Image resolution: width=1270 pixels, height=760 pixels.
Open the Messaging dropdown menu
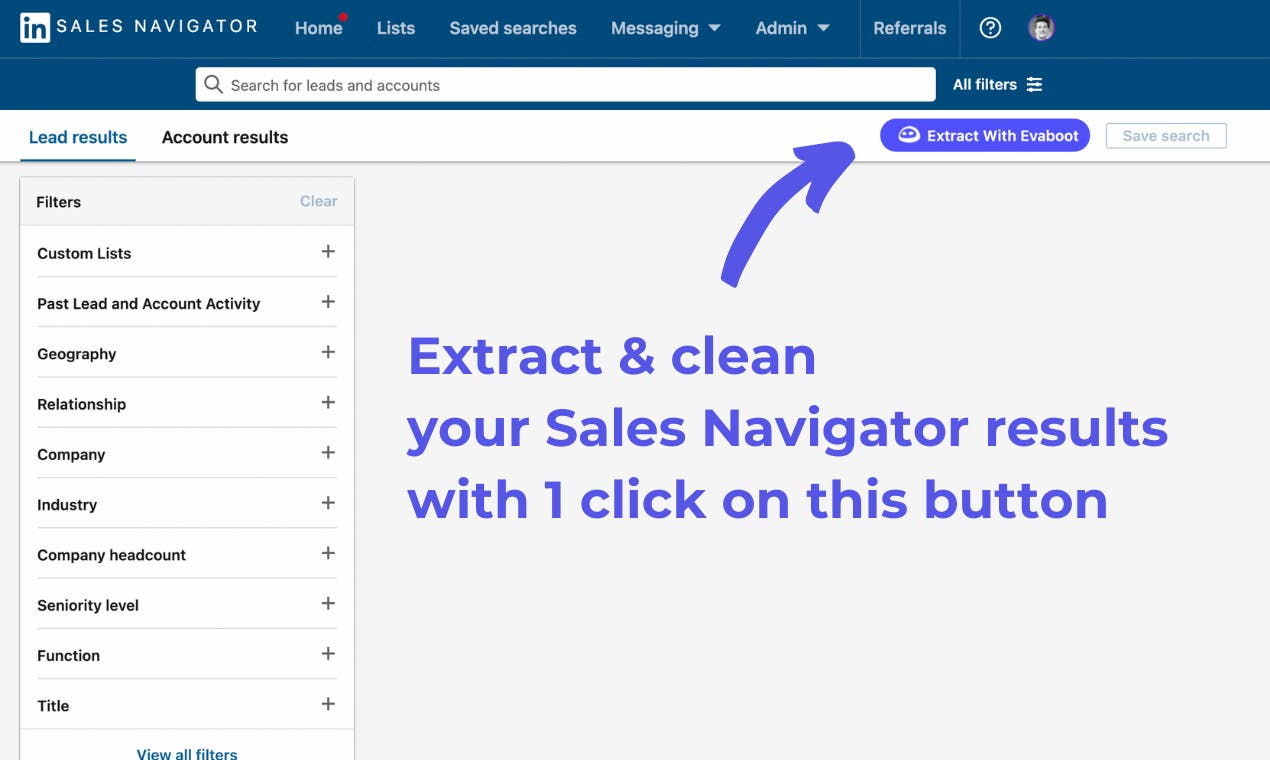pyautogui.click(x=666, y=28)
